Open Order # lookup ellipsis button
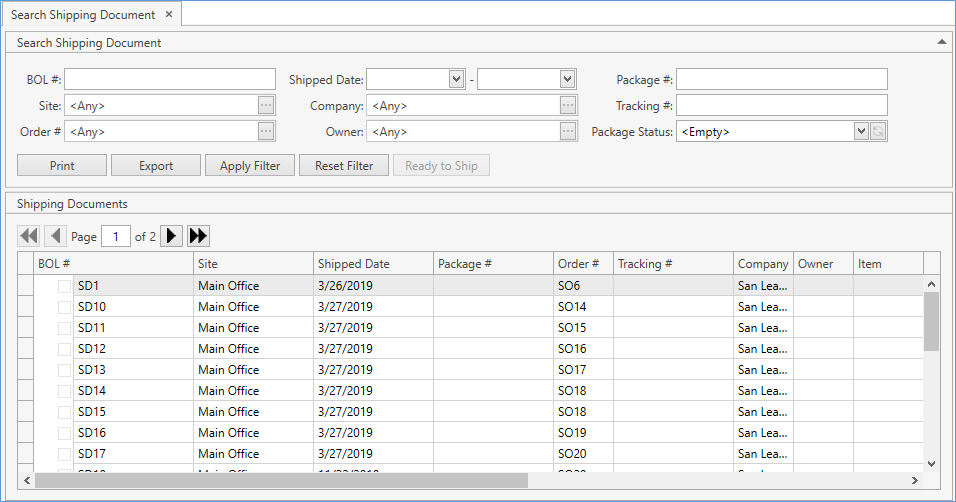Image resolution: width=956 pixels, height=502 pixels. pos(265,131)
